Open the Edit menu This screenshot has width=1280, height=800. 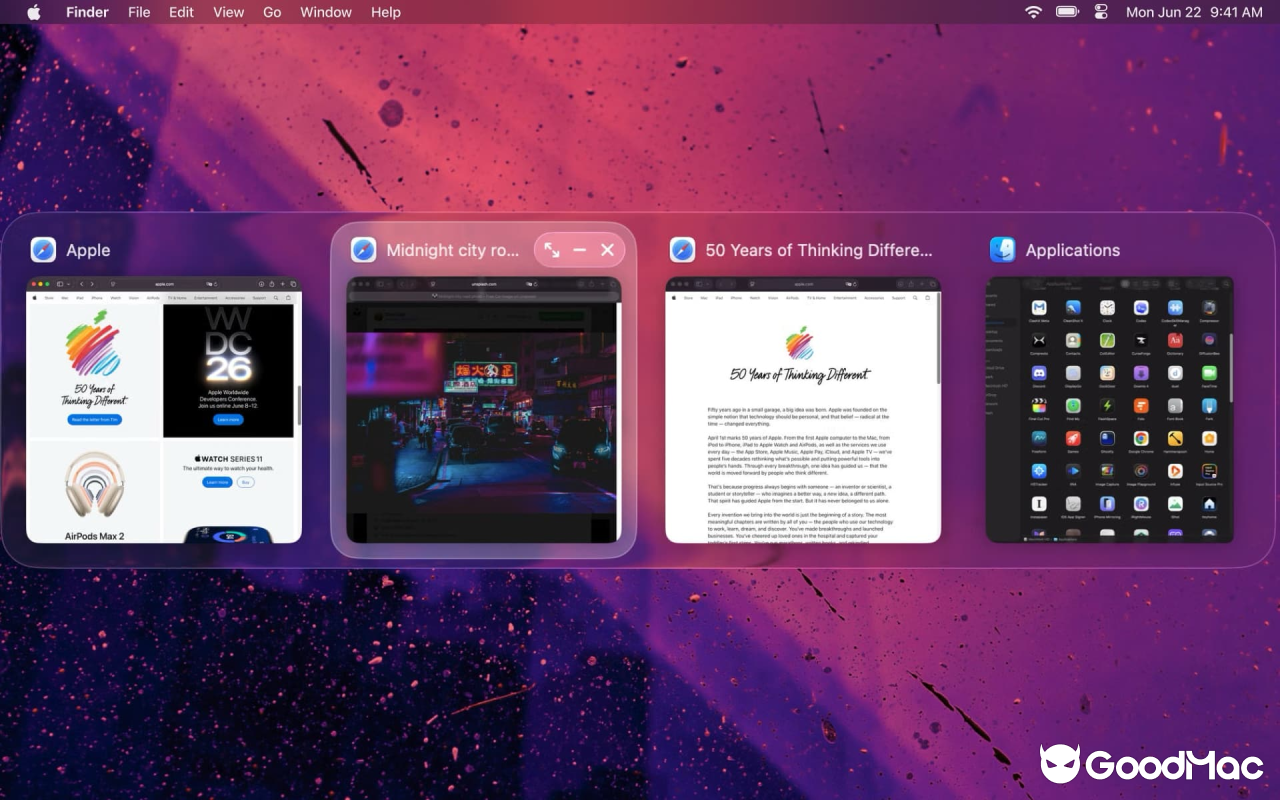[181, 12]
